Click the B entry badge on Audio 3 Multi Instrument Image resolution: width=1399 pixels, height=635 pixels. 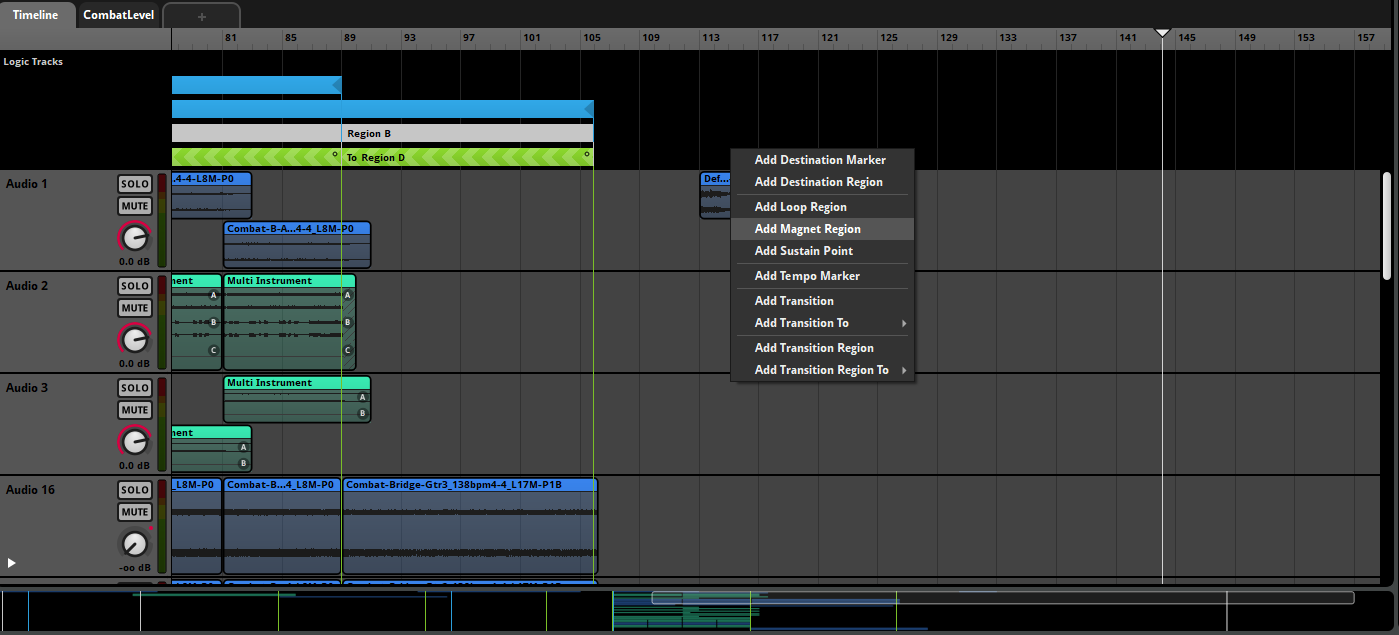pos(363,413)
